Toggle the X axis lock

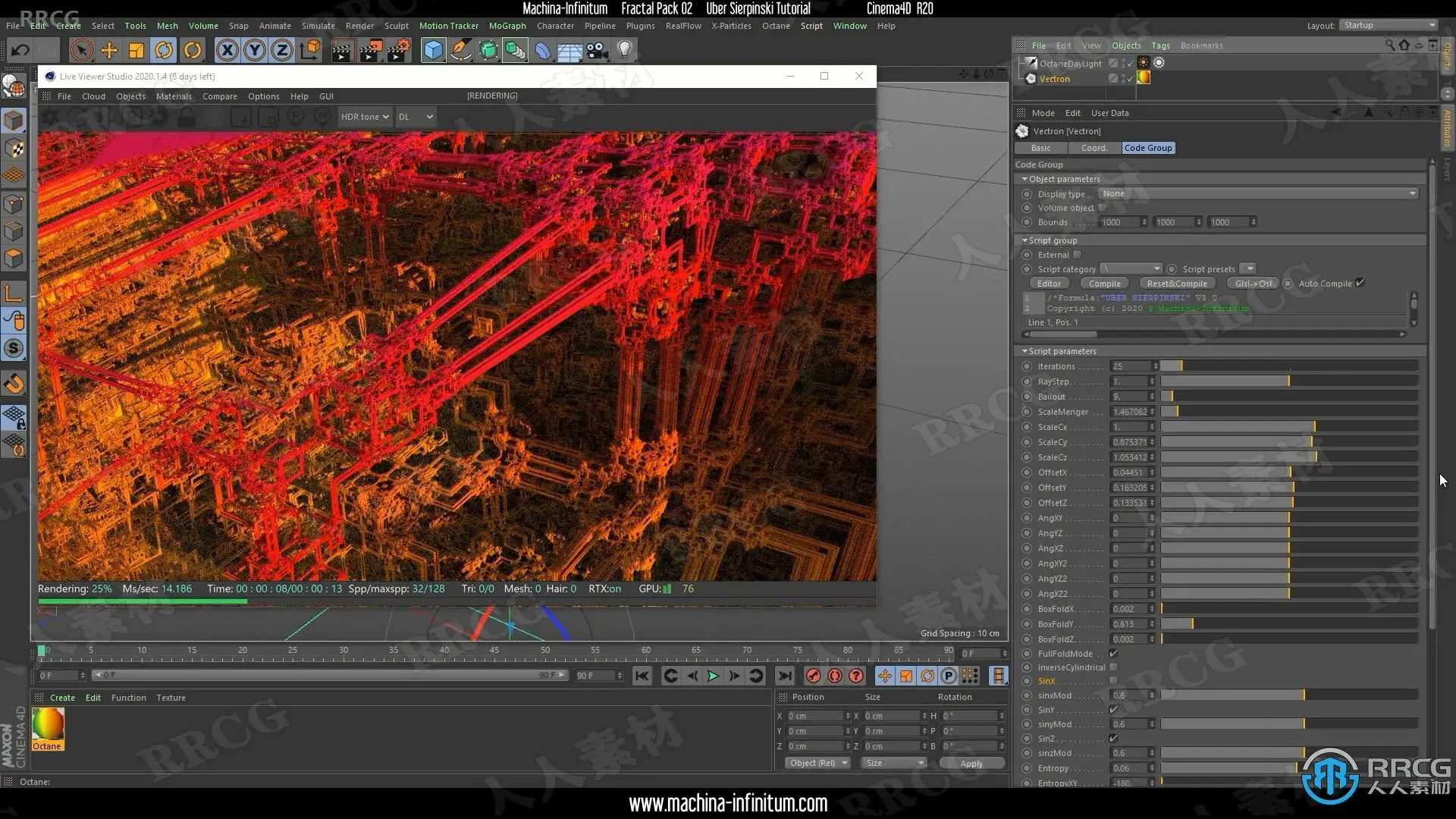(x=226, y=51)
